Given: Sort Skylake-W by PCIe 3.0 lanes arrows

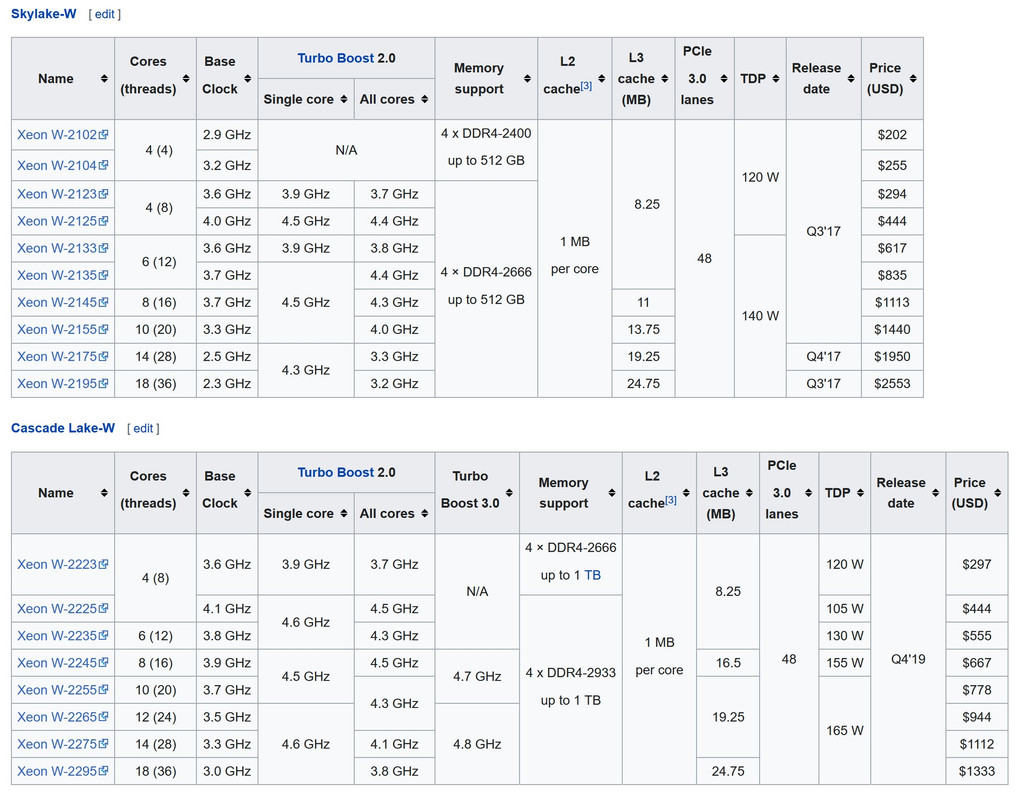Looking at the screenshot, I should click(x=724, y=79).
